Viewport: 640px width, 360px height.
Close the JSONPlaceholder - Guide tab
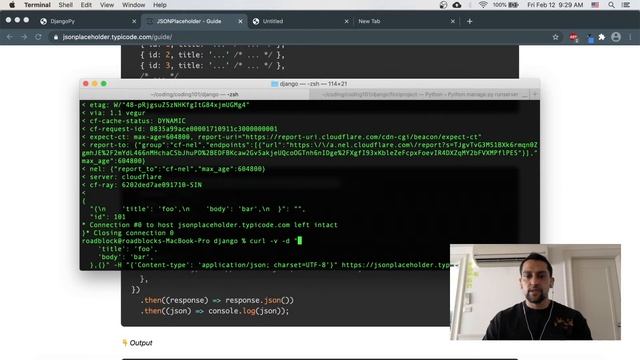click(240, 21)
